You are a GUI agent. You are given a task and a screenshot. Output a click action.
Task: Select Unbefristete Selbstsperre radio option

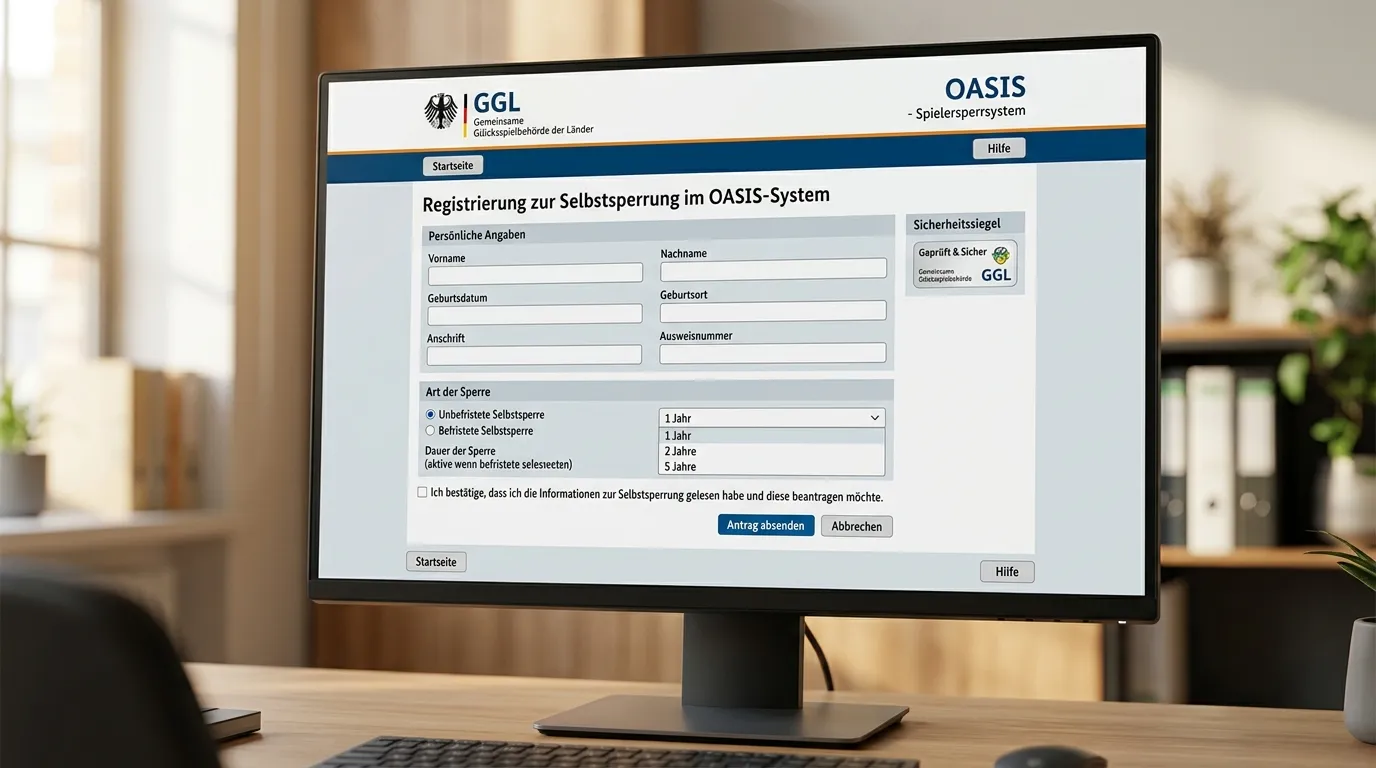(430, 414)
